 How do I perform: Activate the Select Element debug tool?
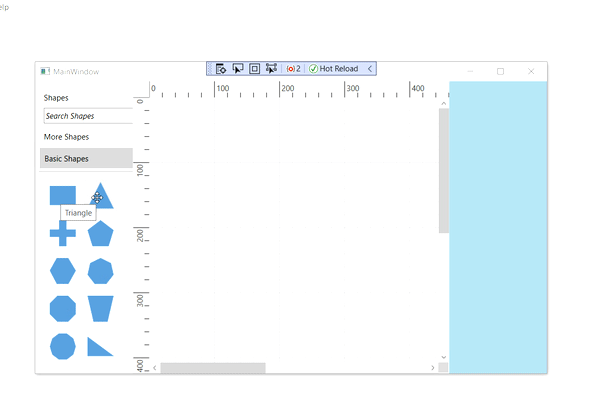tap(238, 69)
